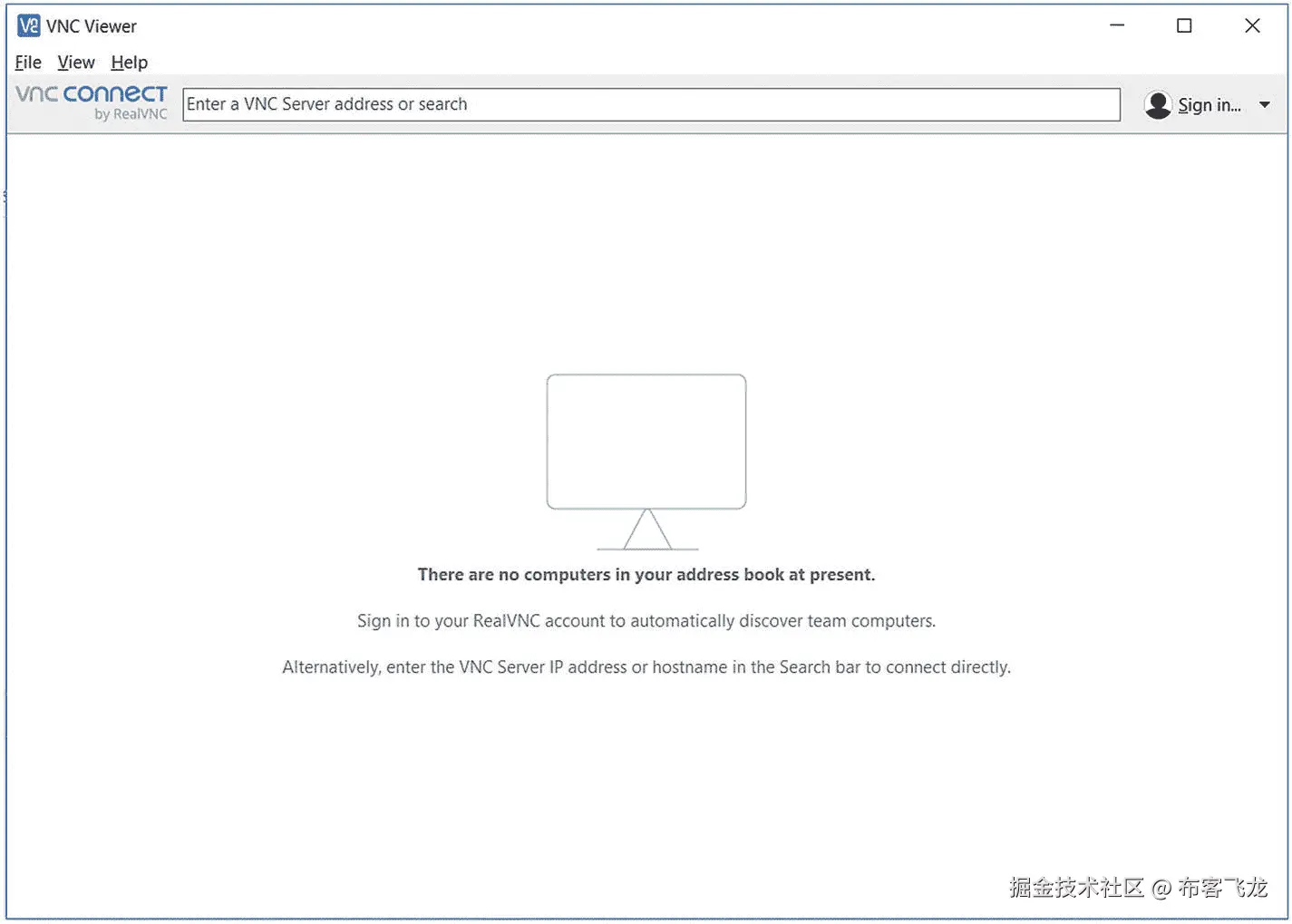Minimize the VNC Viewer window

[1116, 25]
